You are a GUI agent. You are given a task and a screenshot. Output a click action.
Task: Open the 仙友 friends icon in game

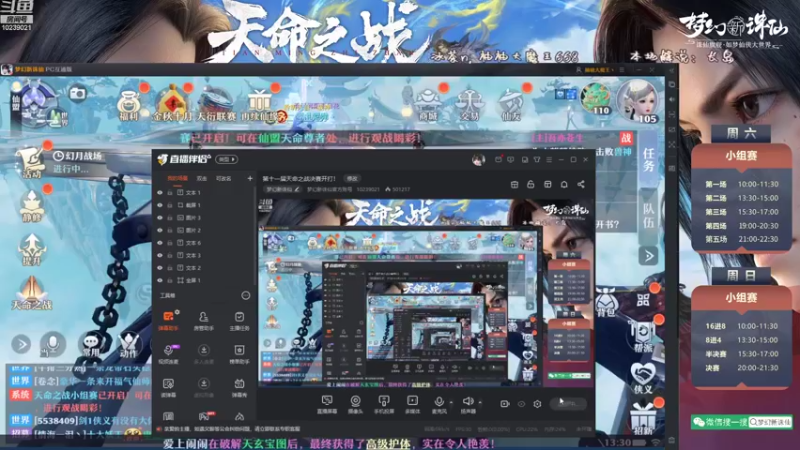(x=509, y=105)
